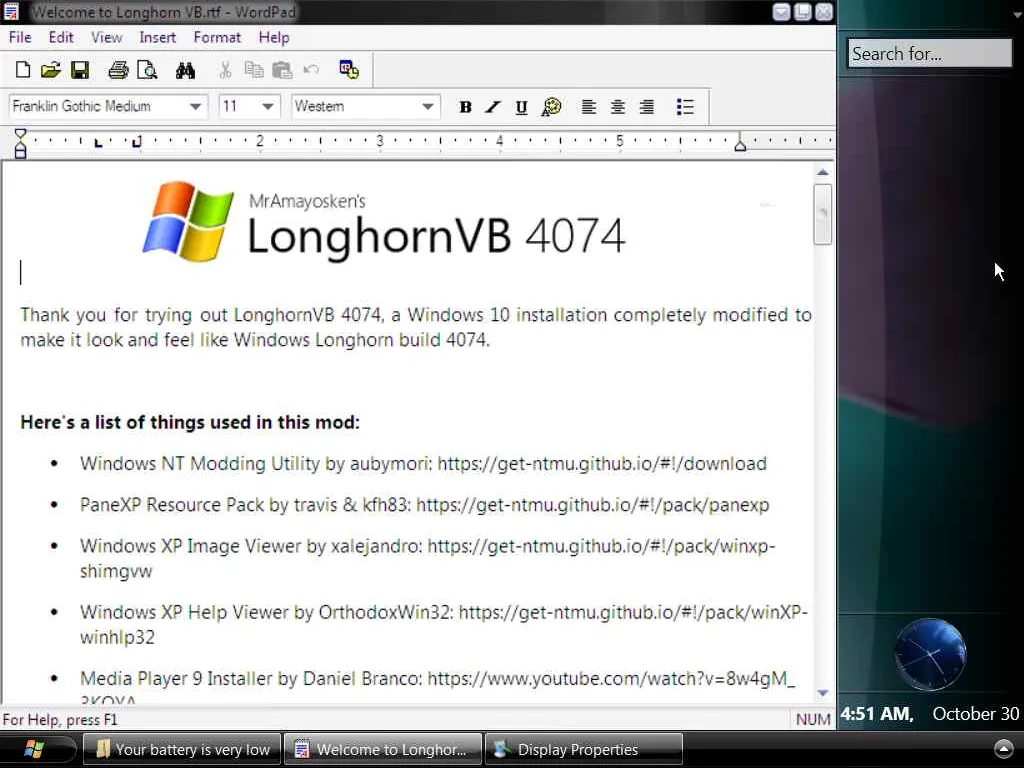Insert Date/Time using toolbar icon
1024x768 pixels.
click(x=349, y=69)
